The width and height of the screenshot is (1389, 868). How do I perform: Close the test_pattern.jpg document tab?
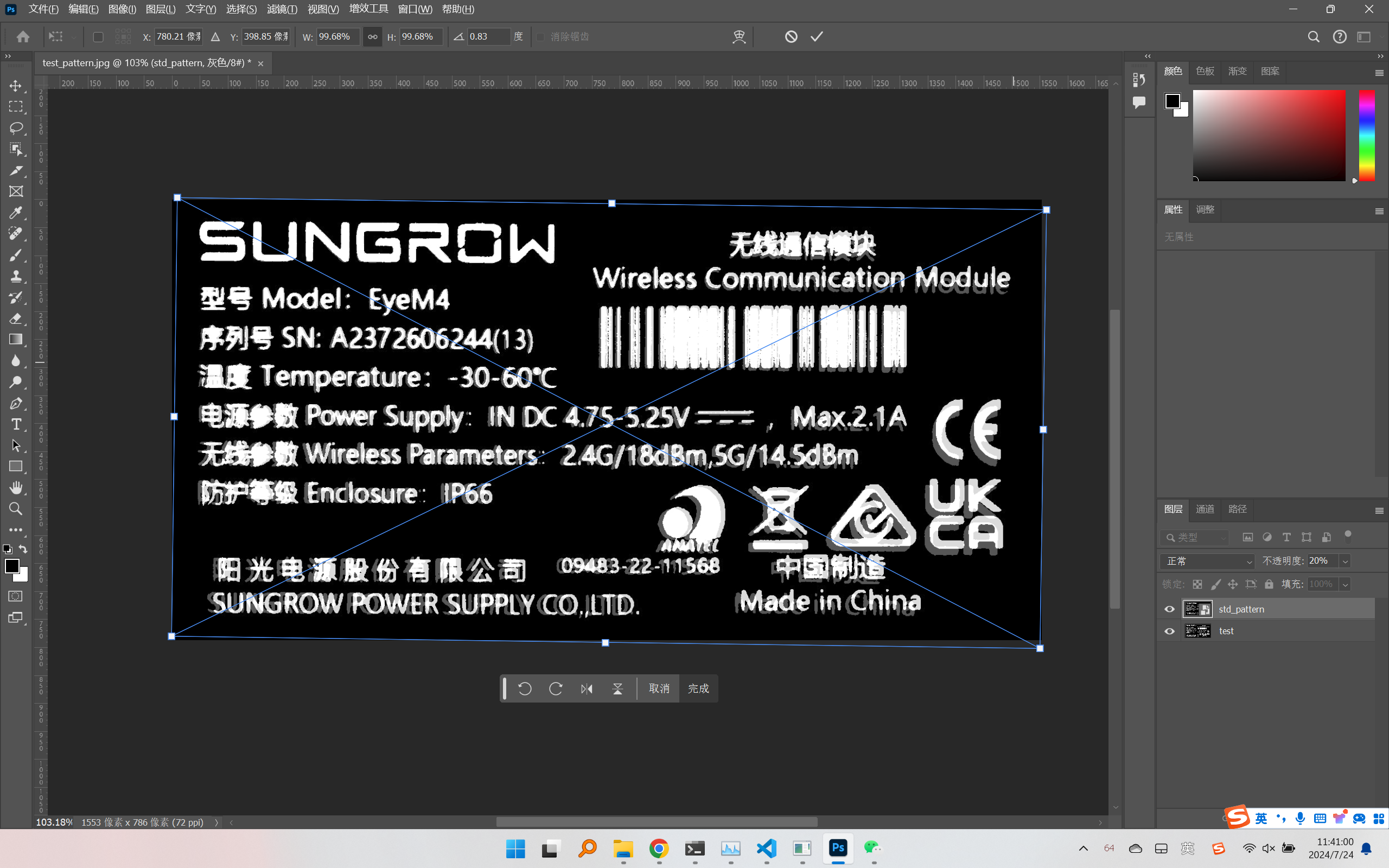point(260,63)
